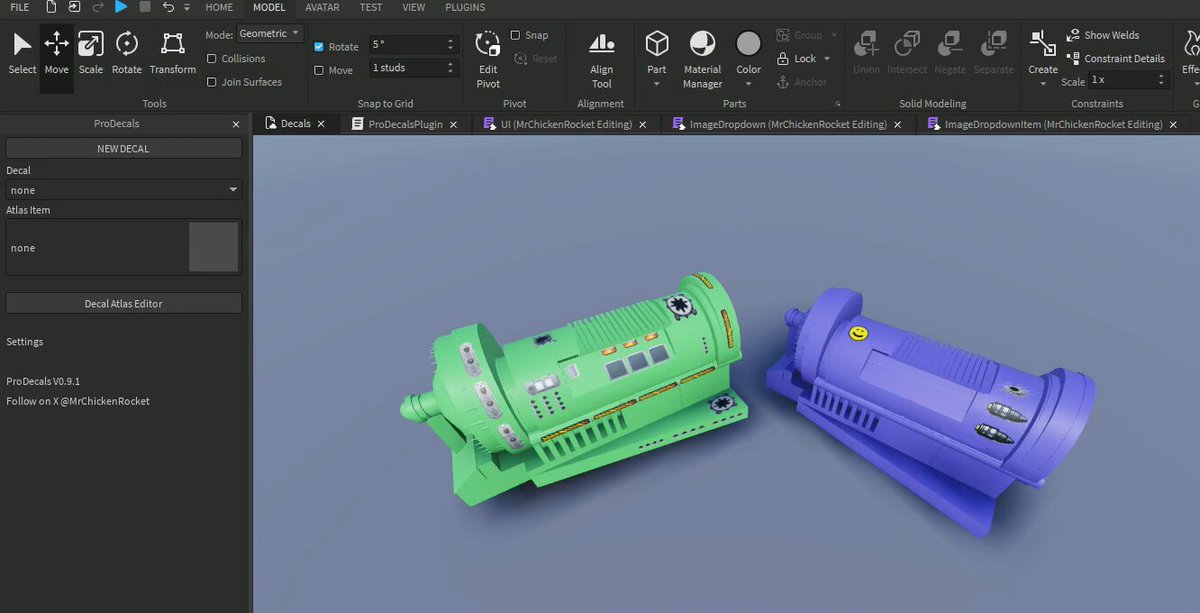
Task: Open the Material Manager
Action: pyautogui.click(x=702, y=59)
